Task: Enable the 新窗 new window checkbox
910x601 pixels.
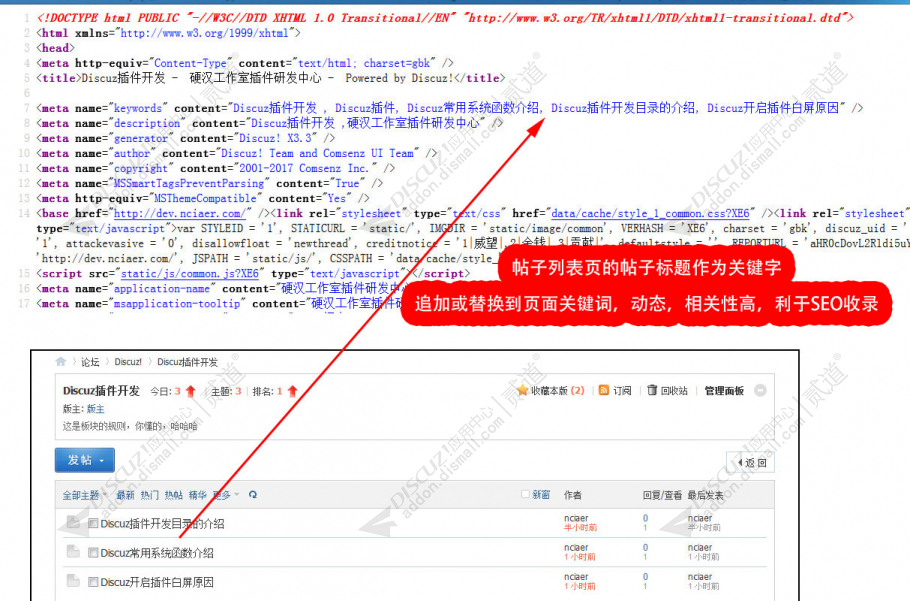Action: pyautogui.click(x=525, y=494)
